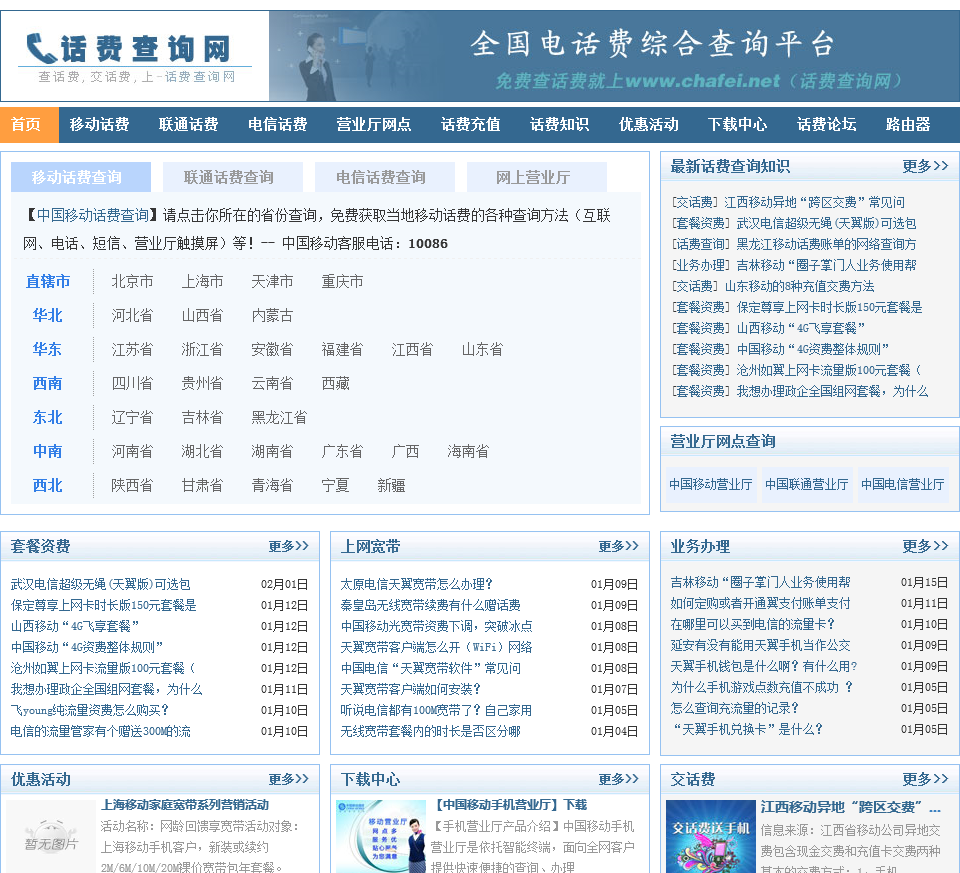Open 电信的流量管家有个赠送300M的流 article

[x=100, y=732]
